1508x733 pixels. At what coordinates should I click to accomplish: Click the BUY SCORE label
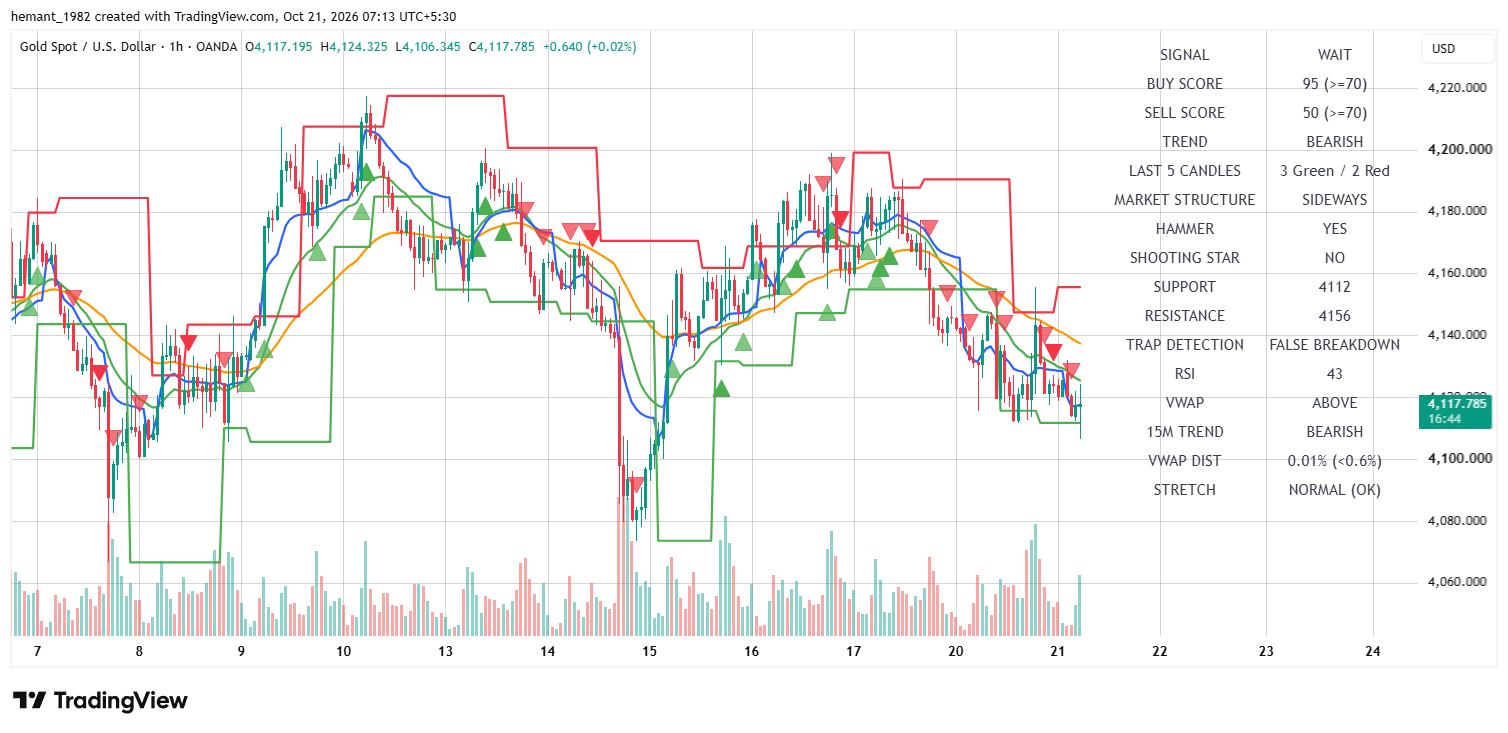click(x=1184, y=84)
